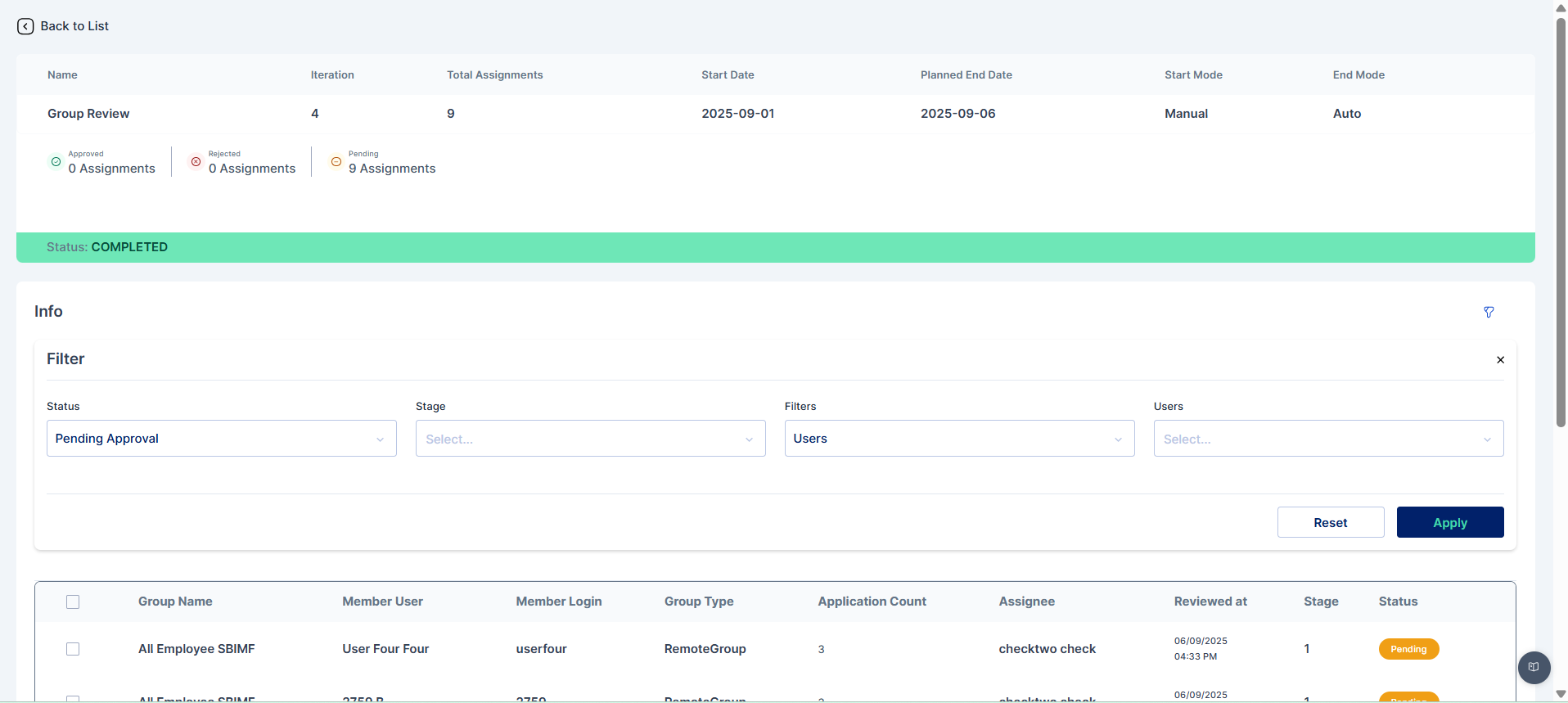Screen dimensions: 1568x703
Task: Open the Users Select dropdown
Action: pyautogui.click(x=1329, y=439)
